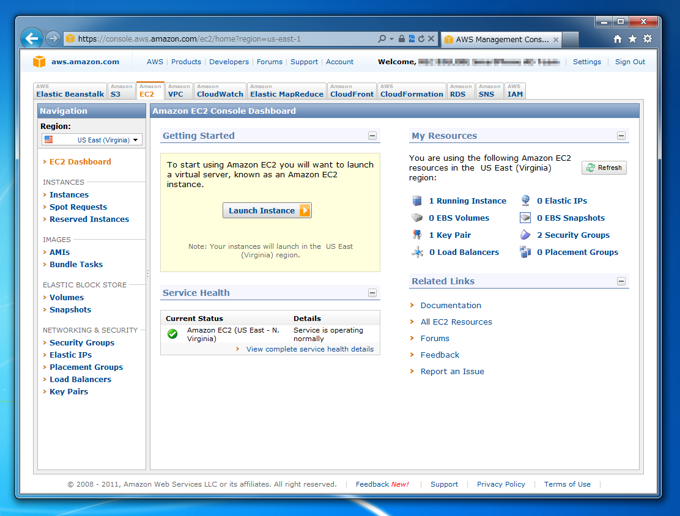Click the search magnifier in address bar

pos(382,39)
